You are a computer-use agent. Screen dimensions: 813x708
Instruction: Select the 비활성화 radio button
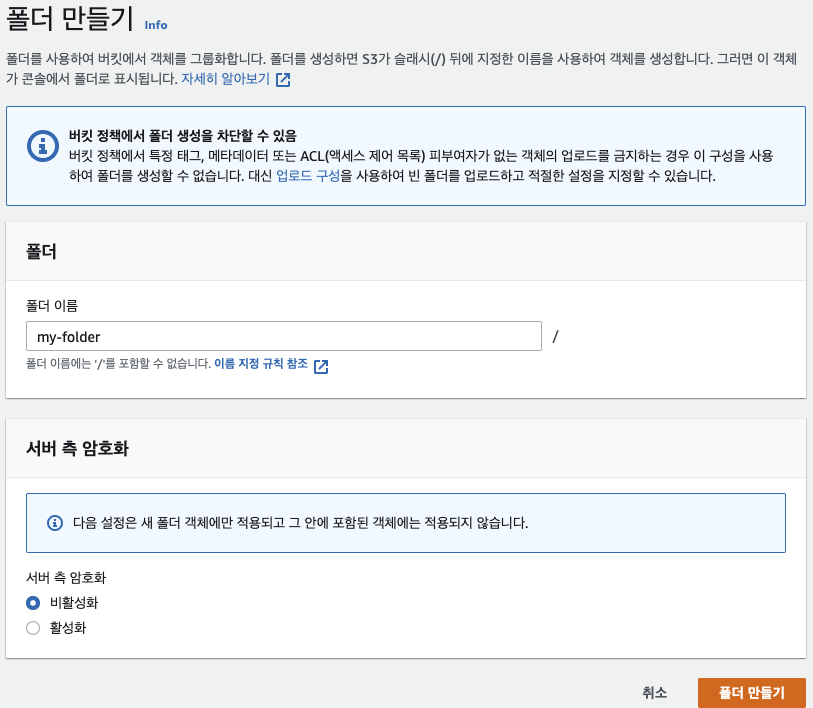(33, 603)
